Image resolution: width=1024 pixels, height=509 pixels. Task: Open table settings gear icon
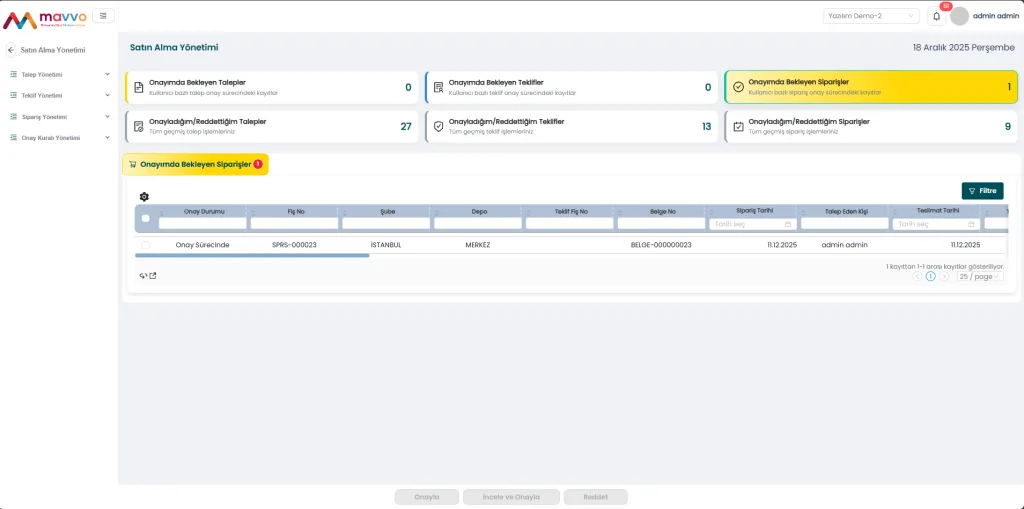tap(144, 197)
